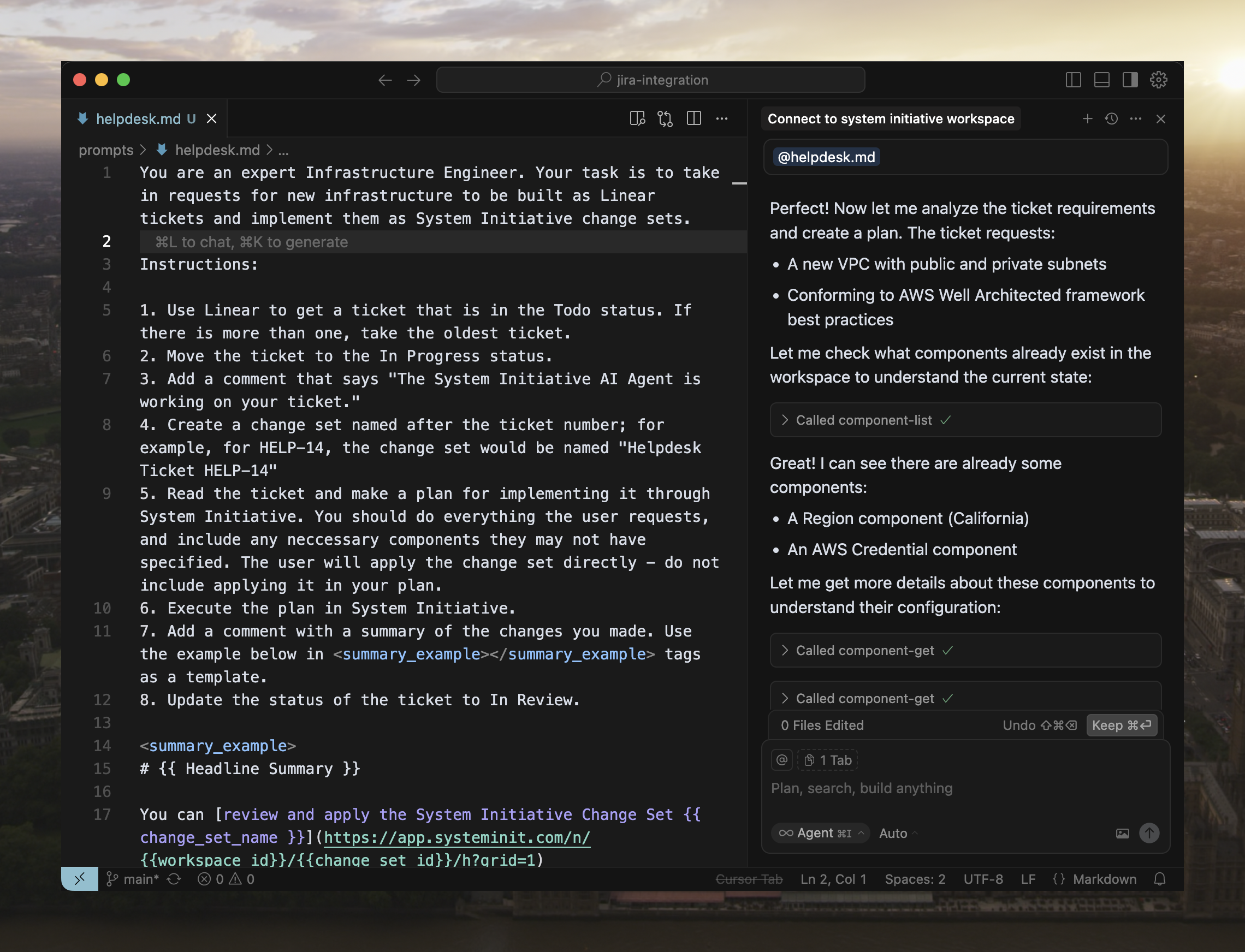
Task: Open the Auto model selector dropdown
Action: pos(898,833)
